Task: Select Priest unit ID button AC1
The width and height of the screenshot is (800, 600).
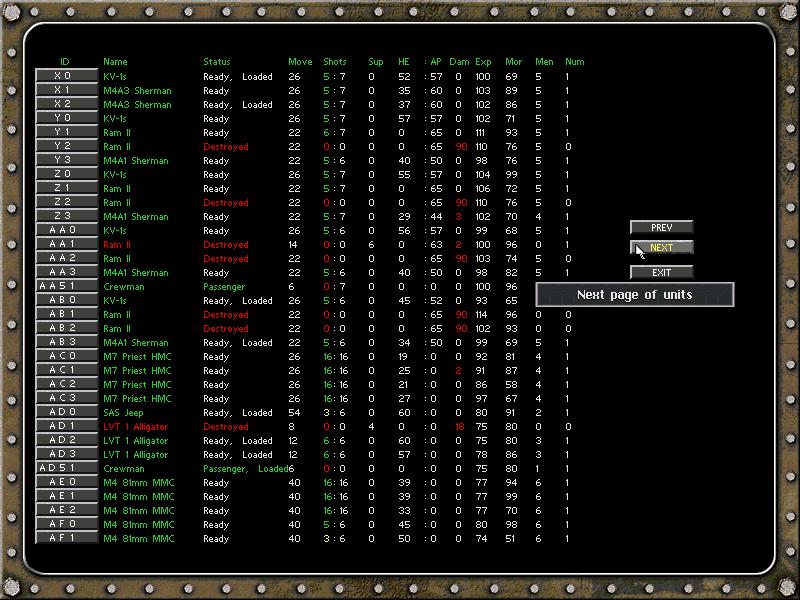Action: coord(66,370)
